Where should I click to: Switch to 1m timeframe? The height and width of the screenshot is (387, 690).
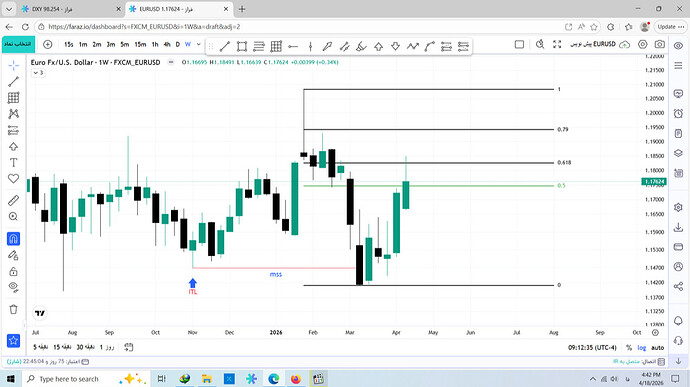click(83, 44)
